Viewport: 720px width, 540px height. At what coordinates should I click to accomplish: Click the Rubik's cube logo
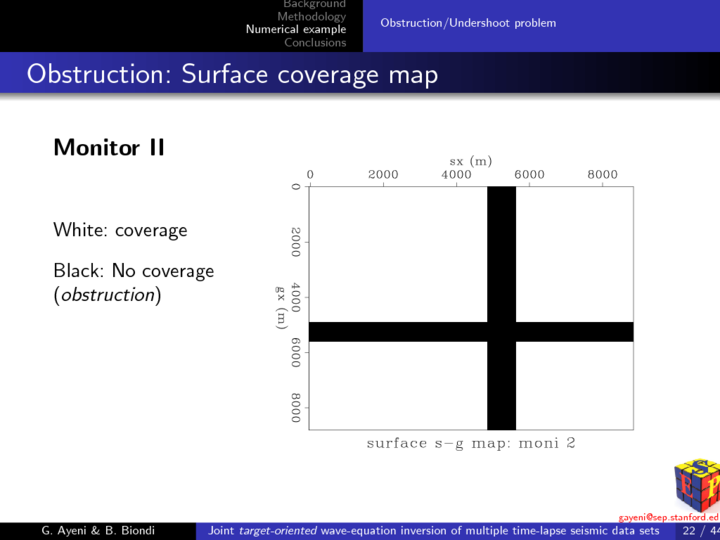click(697, 484)
